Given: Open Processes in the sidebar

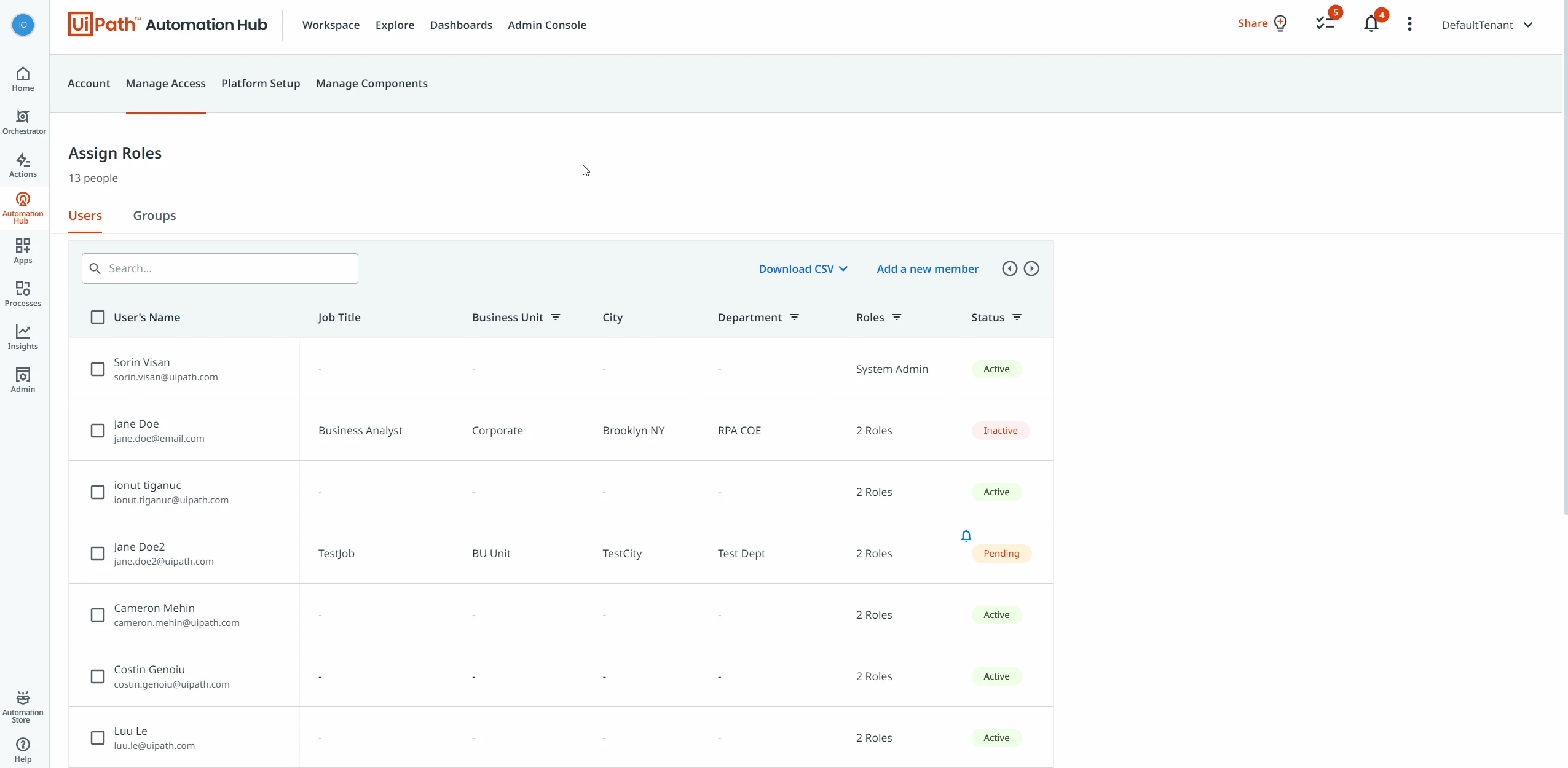Looking at the screenshot, I should pos(23,294).
